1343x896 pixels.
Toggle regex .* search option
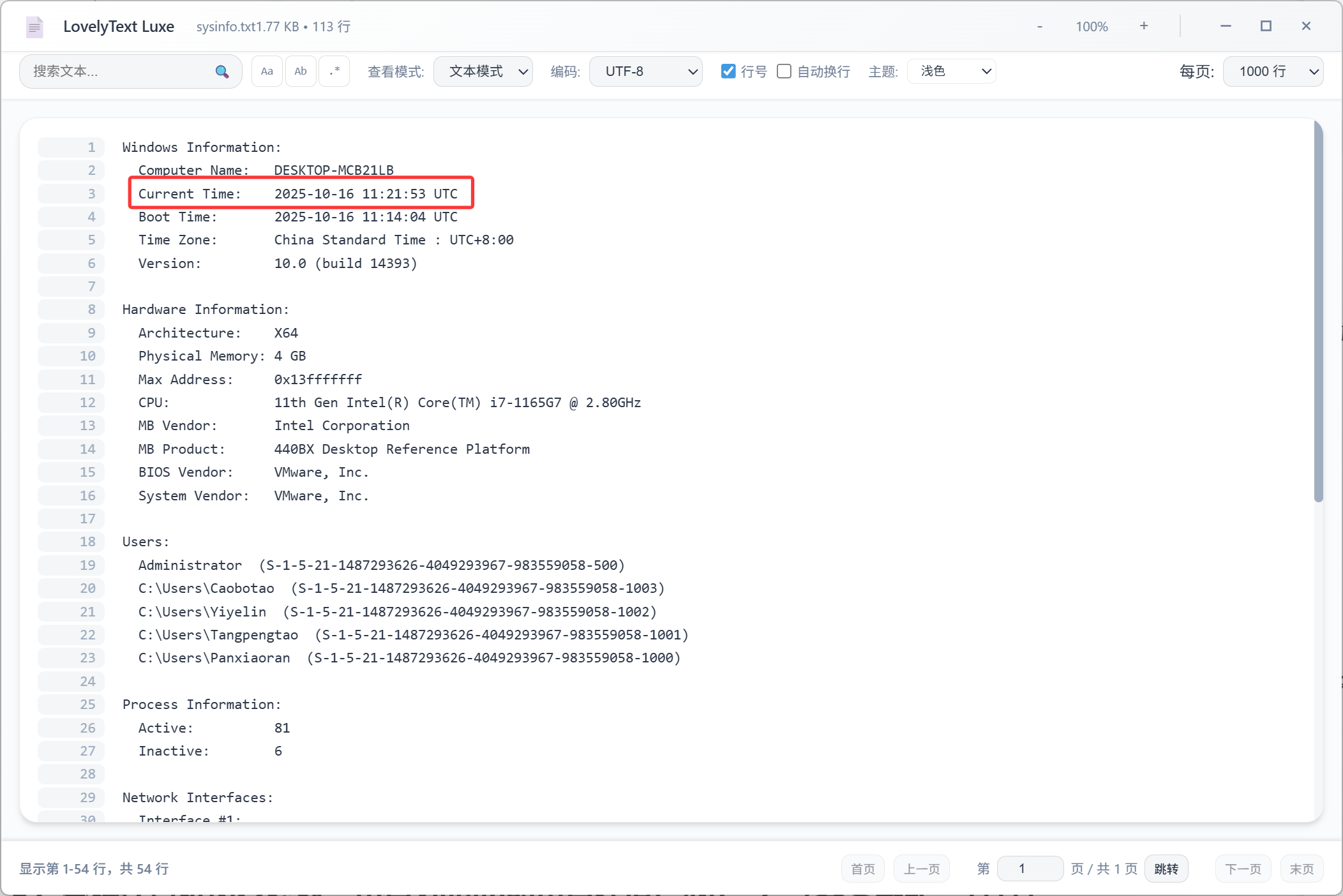[334, 71]
